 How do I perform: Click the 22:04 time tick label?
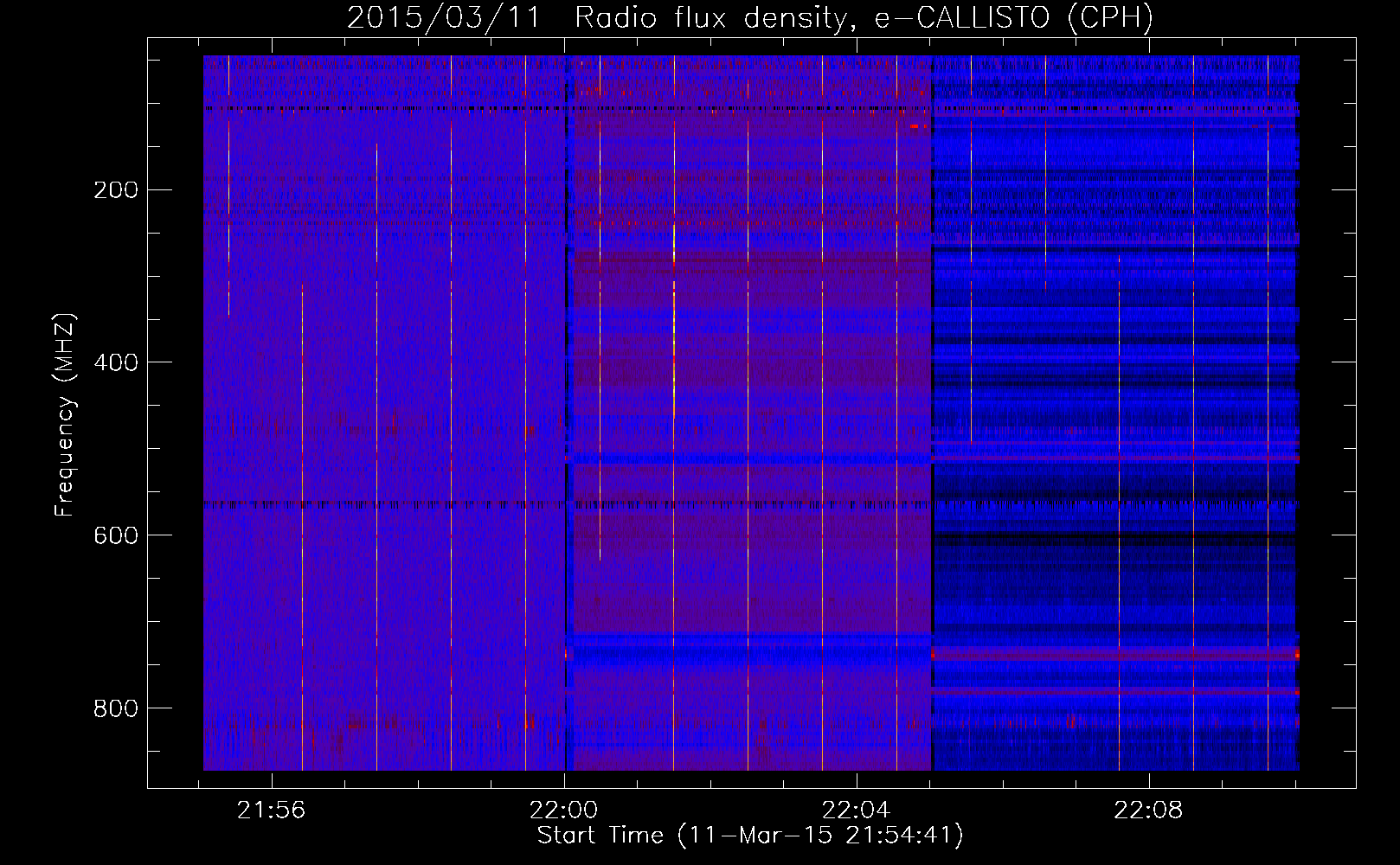click(856, 811)
